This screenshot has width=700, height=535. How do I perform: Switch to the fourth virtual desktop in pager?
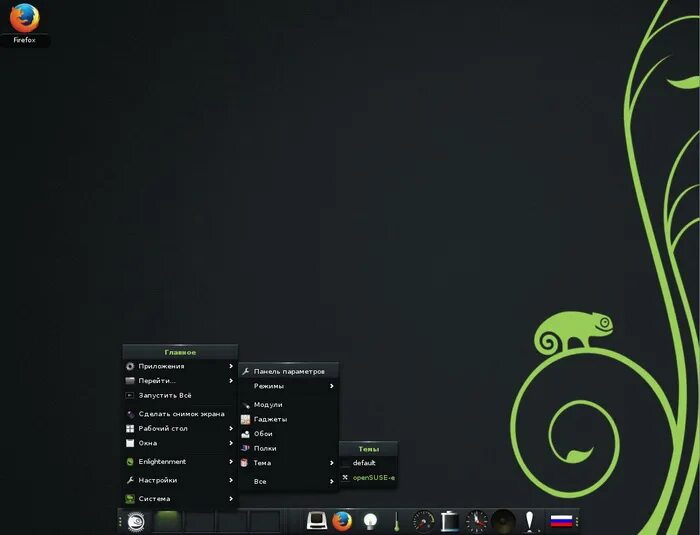point(264,521)
